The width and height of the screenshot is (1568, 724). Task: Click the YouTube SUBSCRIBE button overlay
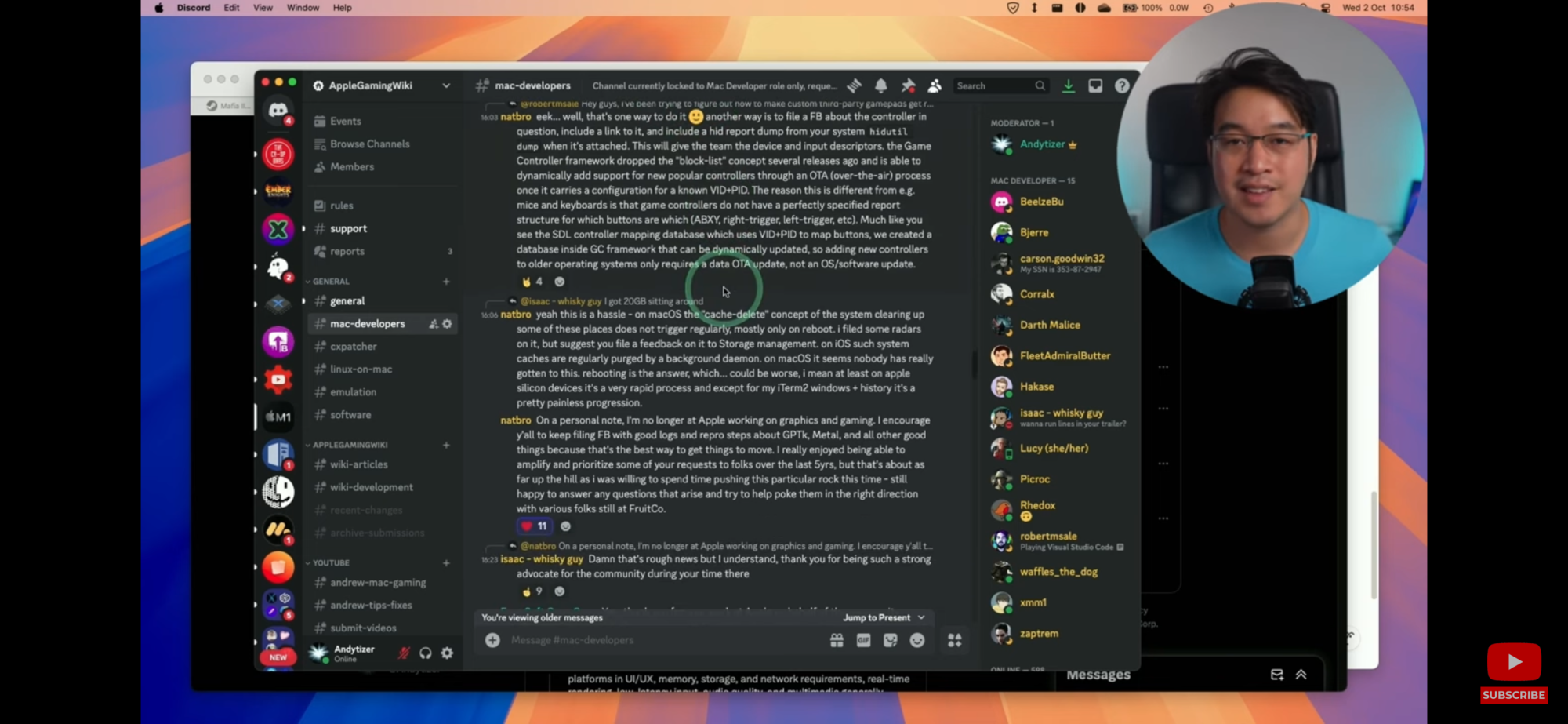1514,695
